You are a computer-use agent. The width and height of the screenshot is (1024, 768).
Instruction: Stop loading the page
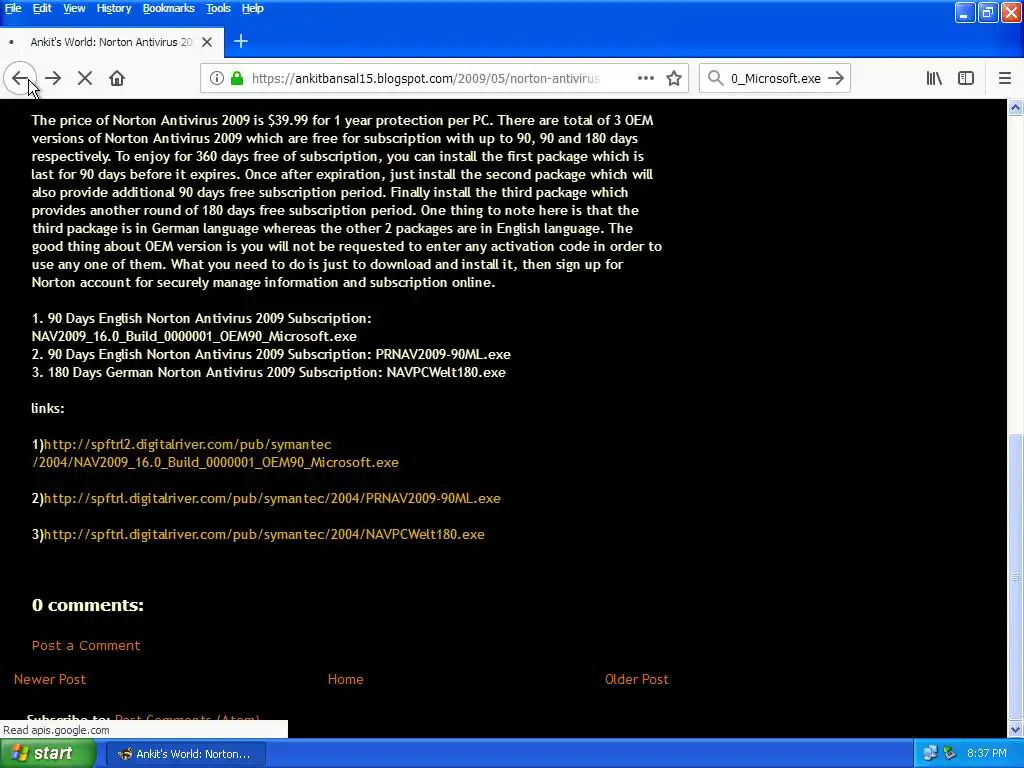(x=85, y=78)
